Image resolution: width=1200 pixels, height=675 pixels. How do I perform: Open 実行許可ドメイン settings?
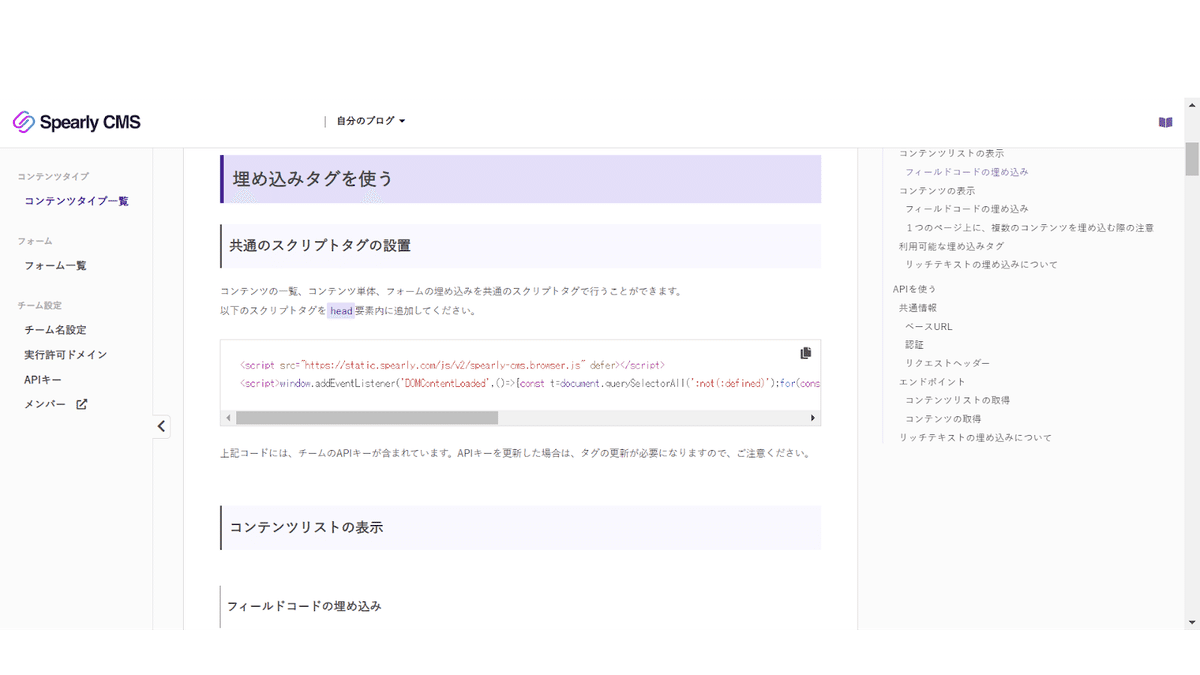pyautogui.click(x=65, y=355)
